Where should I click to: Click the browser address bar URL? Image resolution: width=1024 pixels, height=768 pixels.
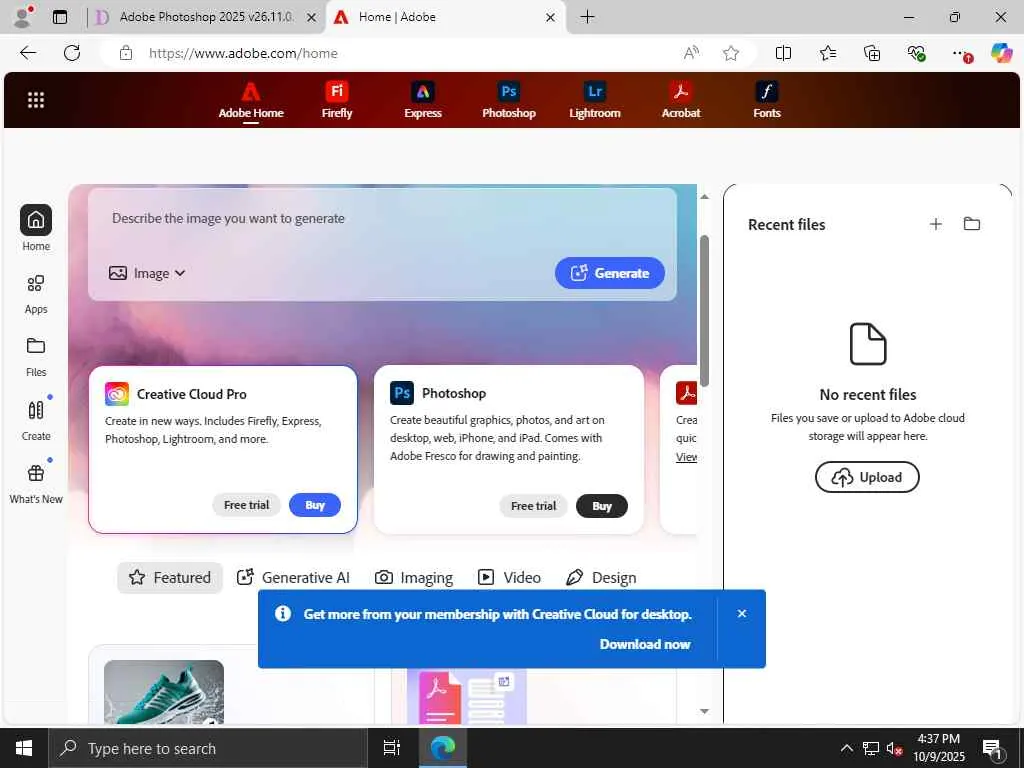coord(243,54)
